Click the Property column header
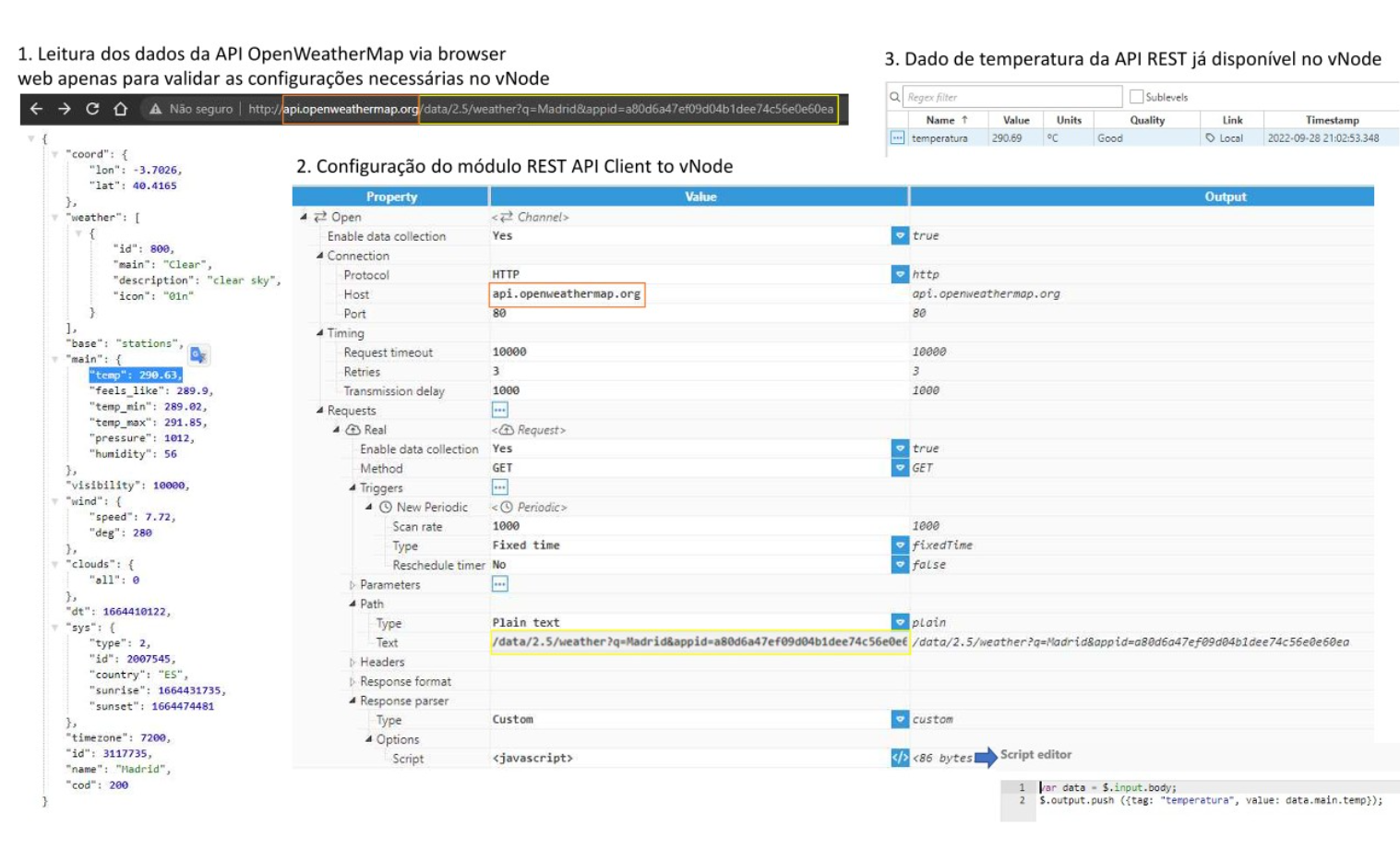Image resolution: width=1400 pixels, height=850 pixels. [391, 197]
